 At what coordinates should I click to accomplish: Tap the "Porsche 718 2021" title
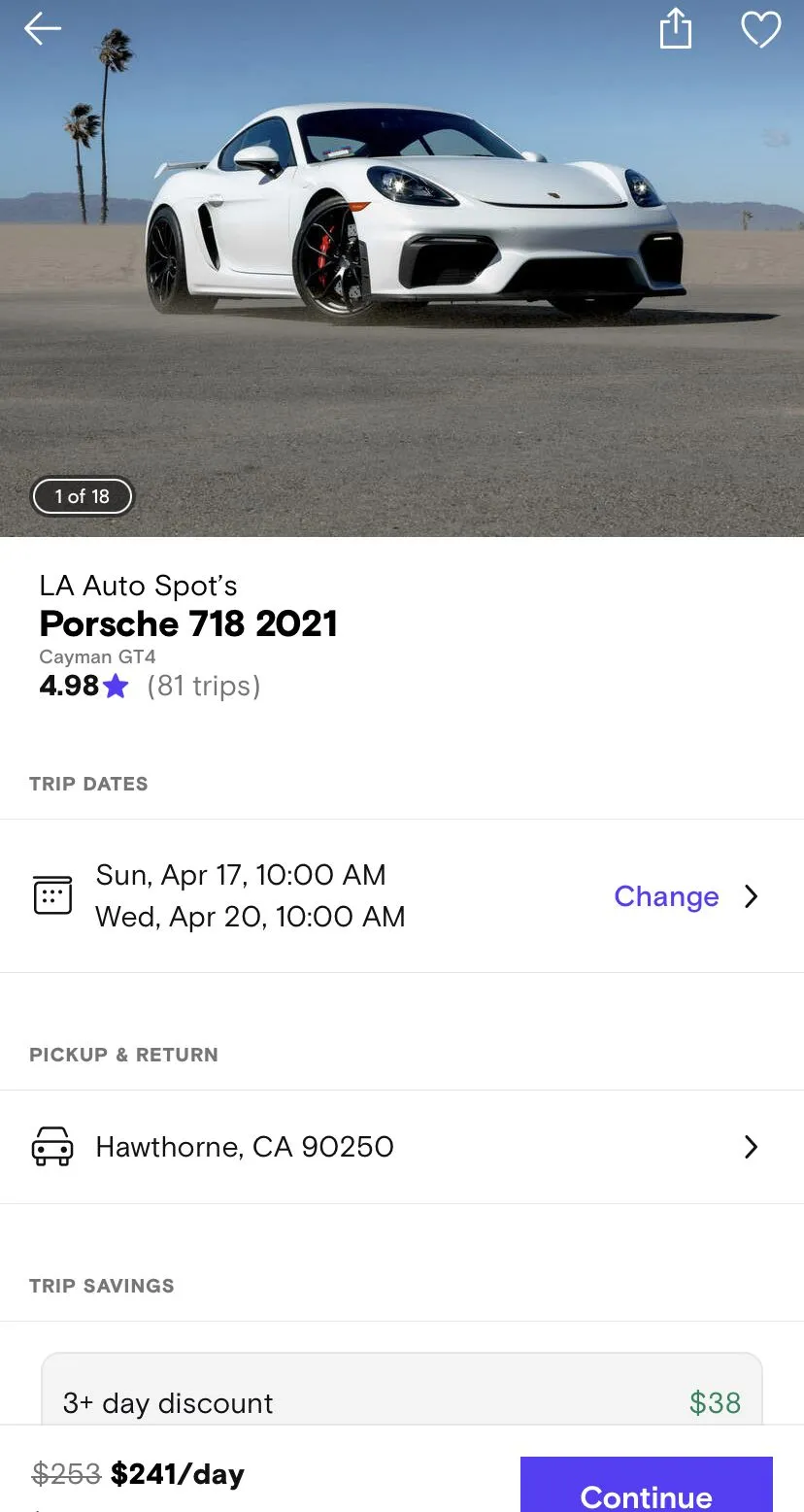pyautogui.click(x=188, y=623)
